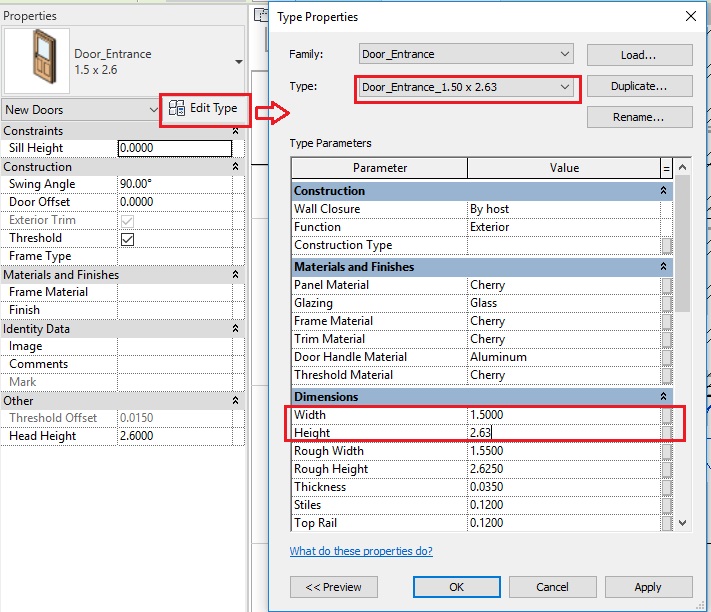Viewport: 711px width, 612px height.
Task: Close the Type Properties dialog with X
Action: coord(690,17)
